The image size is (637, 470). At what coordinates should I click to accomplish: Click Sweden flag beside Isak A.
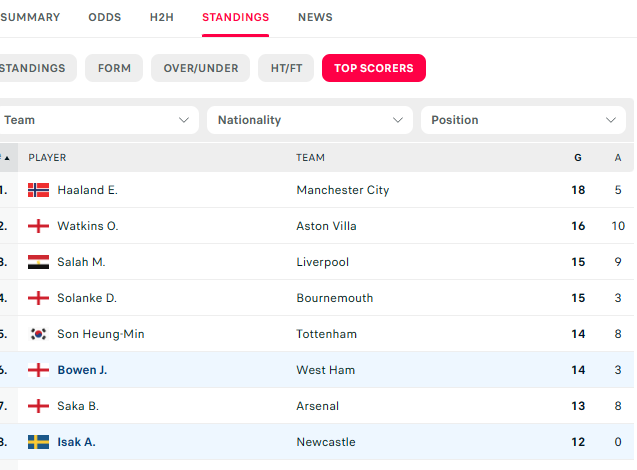pos(38,442)
